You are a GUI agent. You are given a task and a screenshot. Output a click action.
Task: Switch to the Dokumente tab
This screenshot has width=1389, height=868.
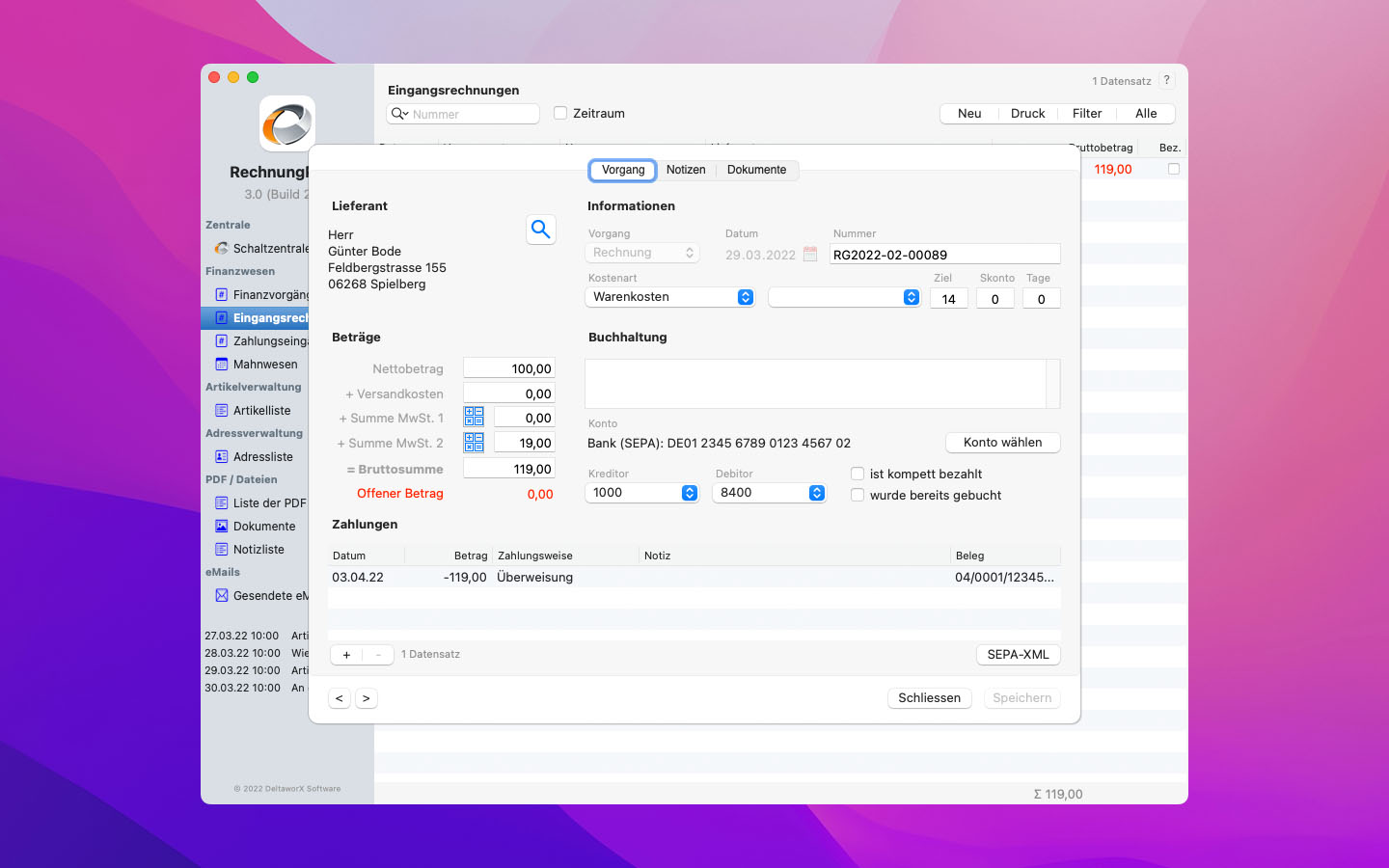756,170
